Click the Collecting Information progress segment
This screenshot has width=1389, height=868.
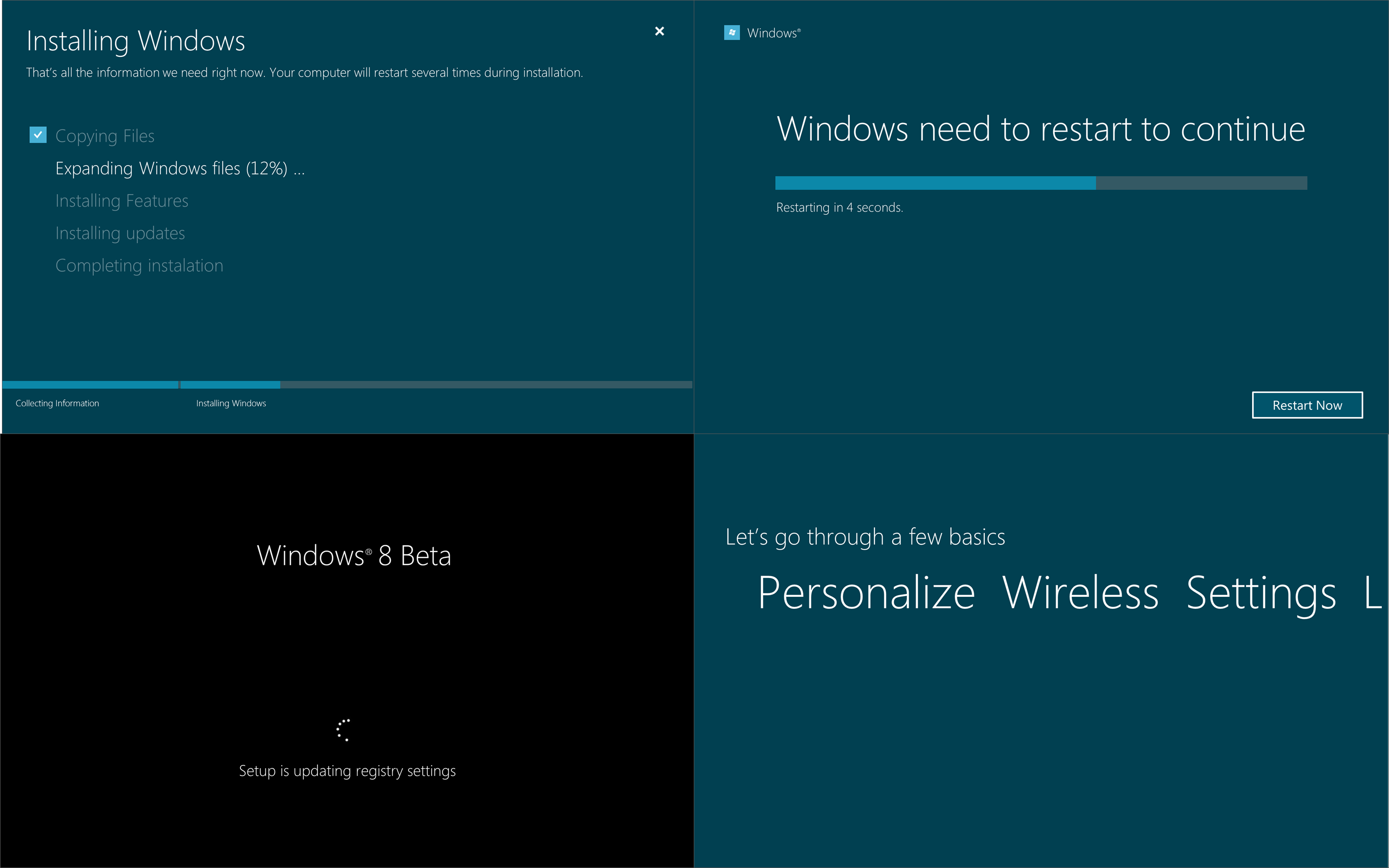(x=90, y=385)
